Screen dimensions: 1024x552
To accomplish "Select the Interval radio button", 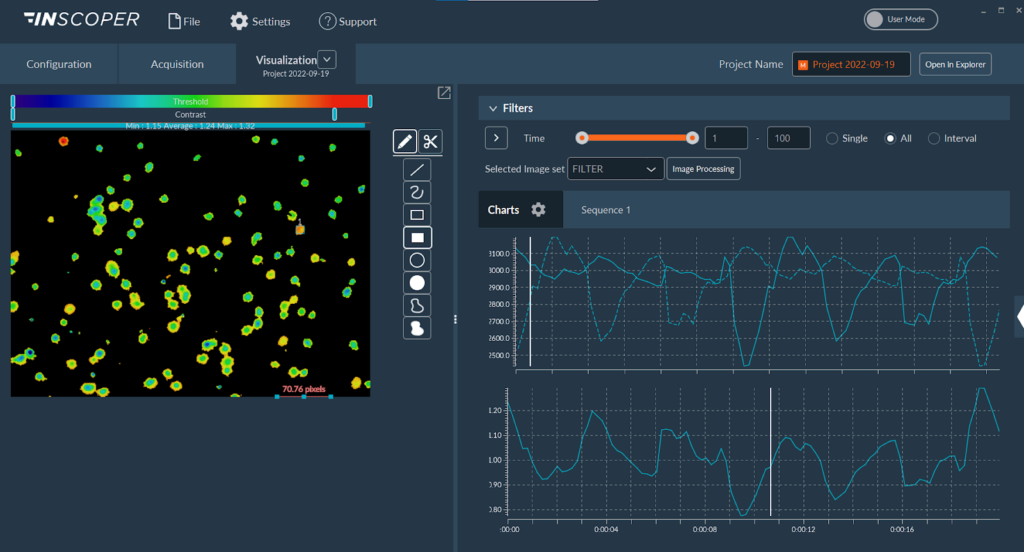I will pyautogui.click(x=934, y=138).
